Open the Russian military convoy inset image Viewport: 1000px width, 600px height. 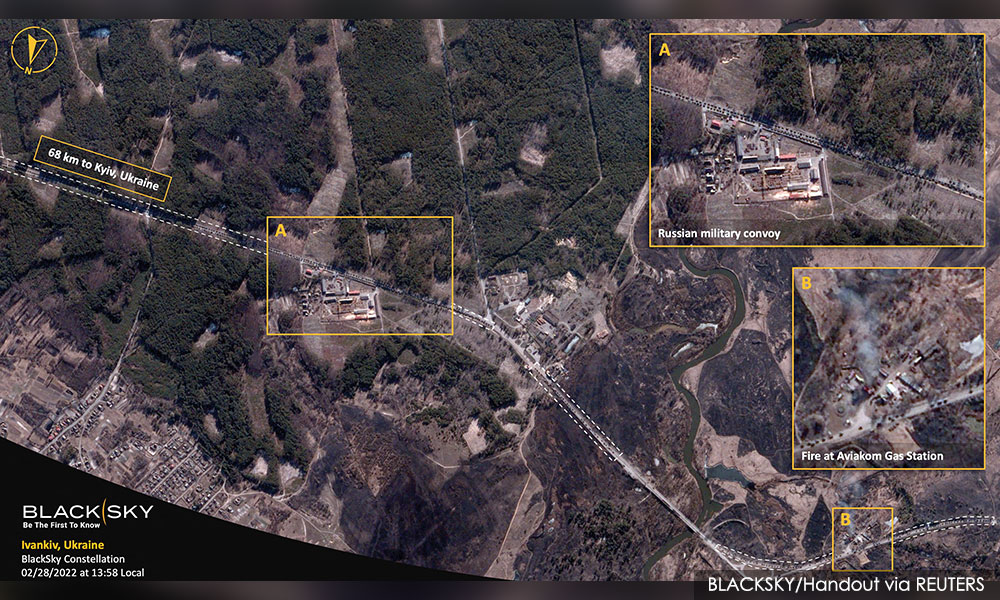817,140
